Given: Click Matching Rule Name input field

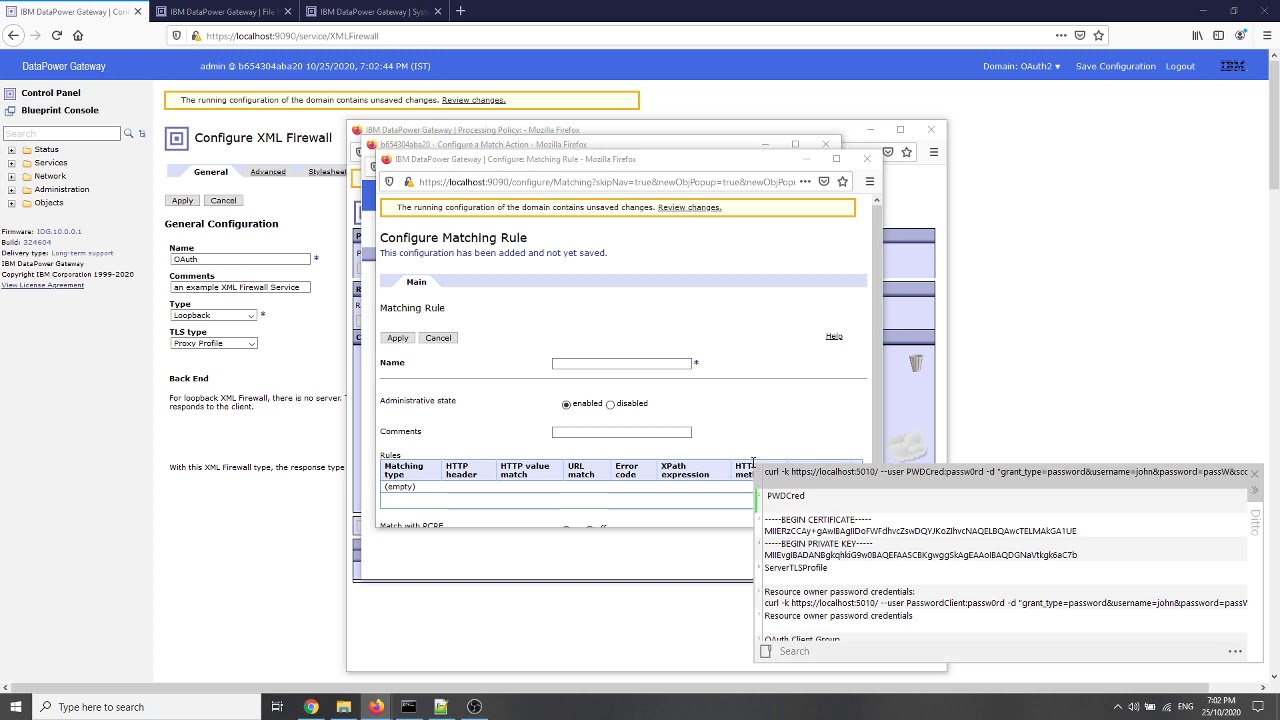Looking at the screenshot, I should click(x=621, y=364).
